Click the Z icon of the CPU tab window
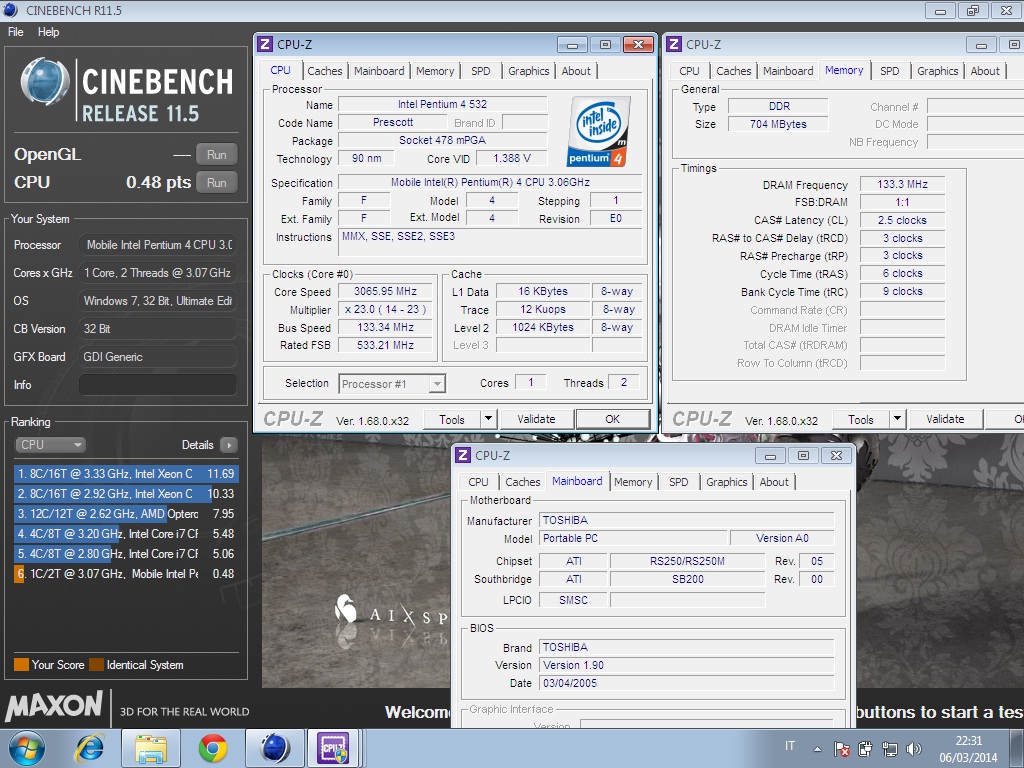Image resolution: width=1024 pixels, height=768 pixels. point(264,44)
